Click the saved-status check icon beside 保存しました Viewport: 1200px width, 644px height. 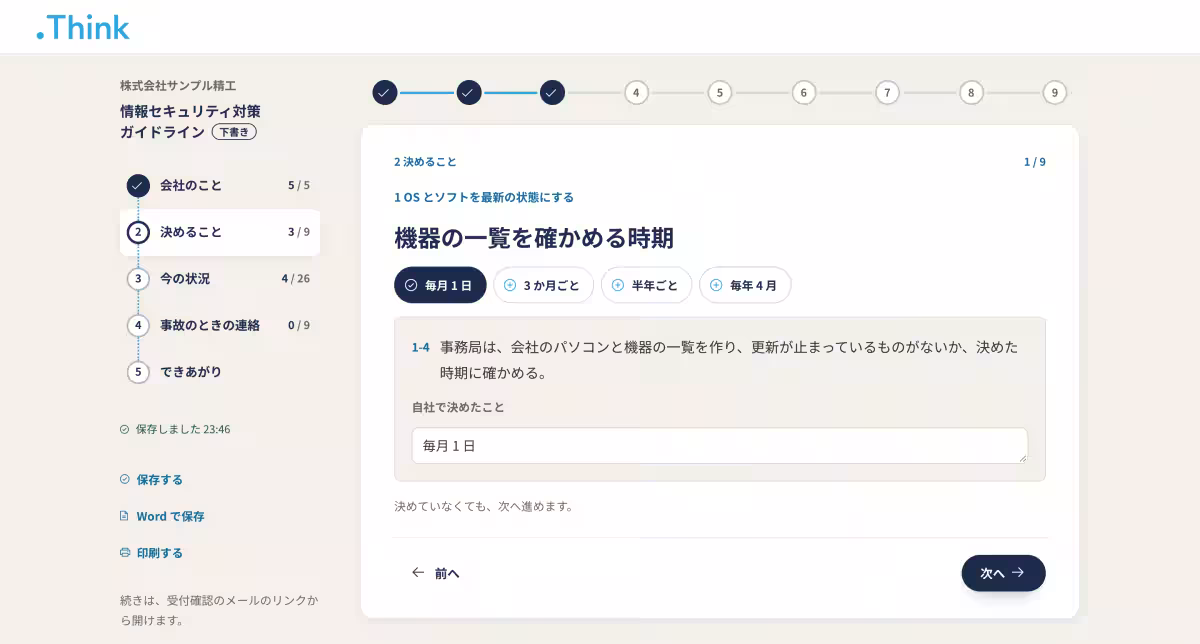click(x=124, y=429)
